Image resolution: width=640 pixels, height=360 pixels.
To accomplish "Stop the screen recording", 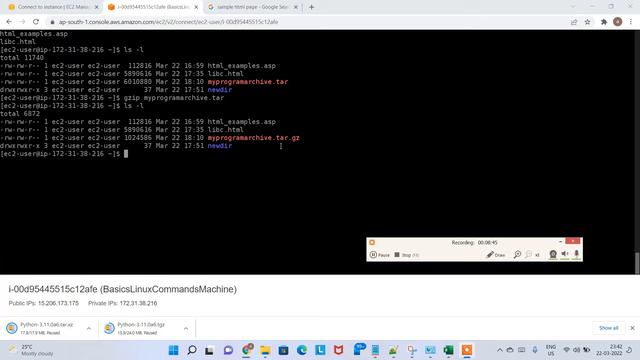I will (407, 255).
